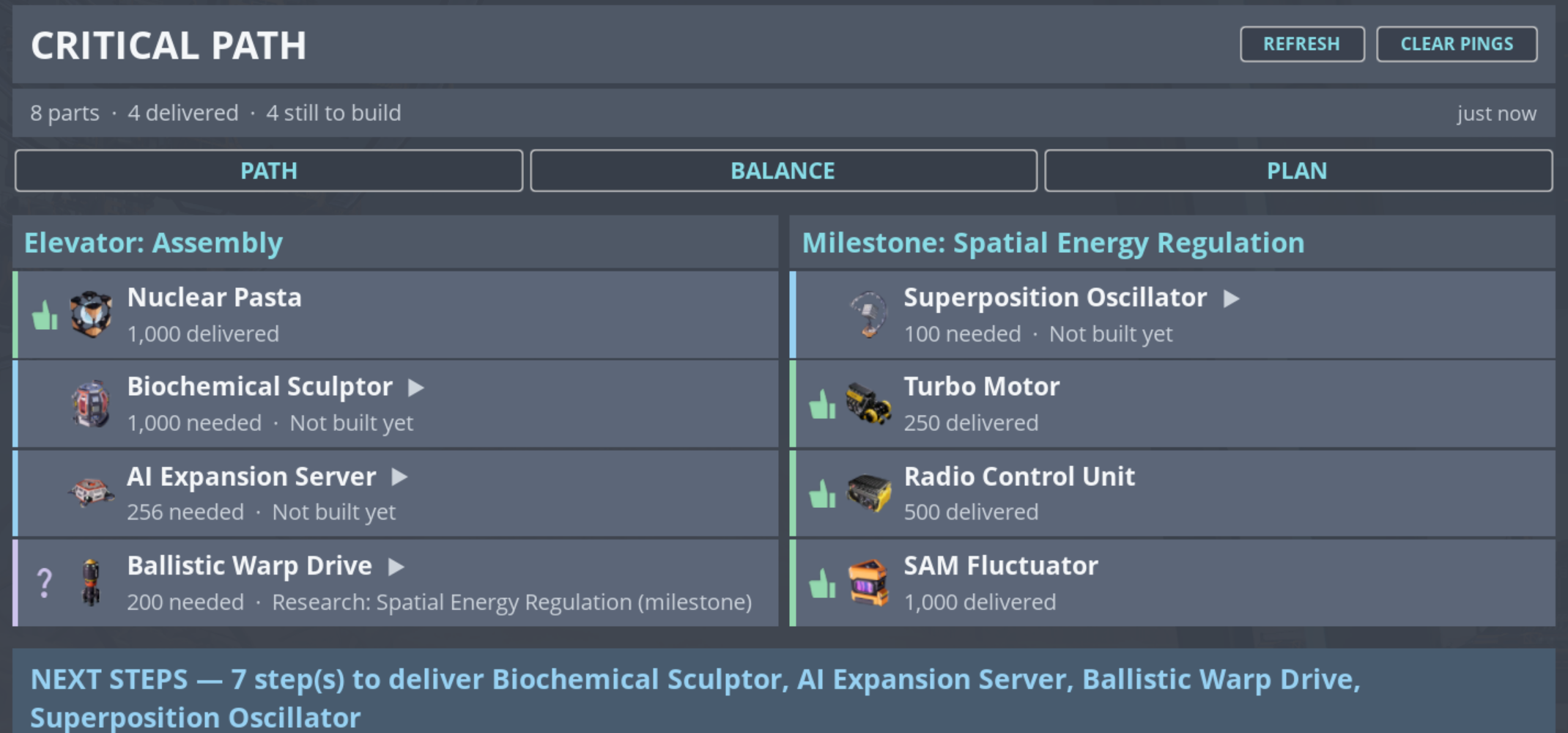Screen dimensions: 1568x733
Task: Click the '250 delivered' text
Action: tap(971, 423)
